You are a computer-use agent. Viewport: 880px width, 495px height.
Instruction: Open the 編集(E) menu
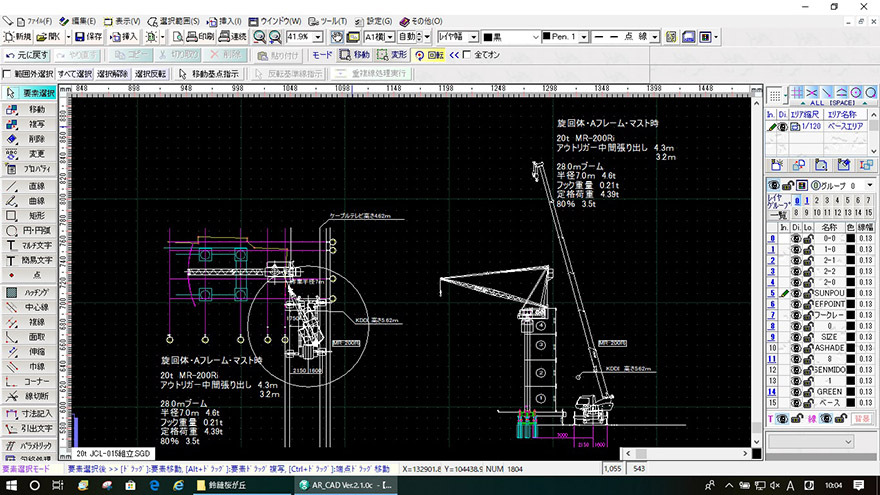point(78,21)
